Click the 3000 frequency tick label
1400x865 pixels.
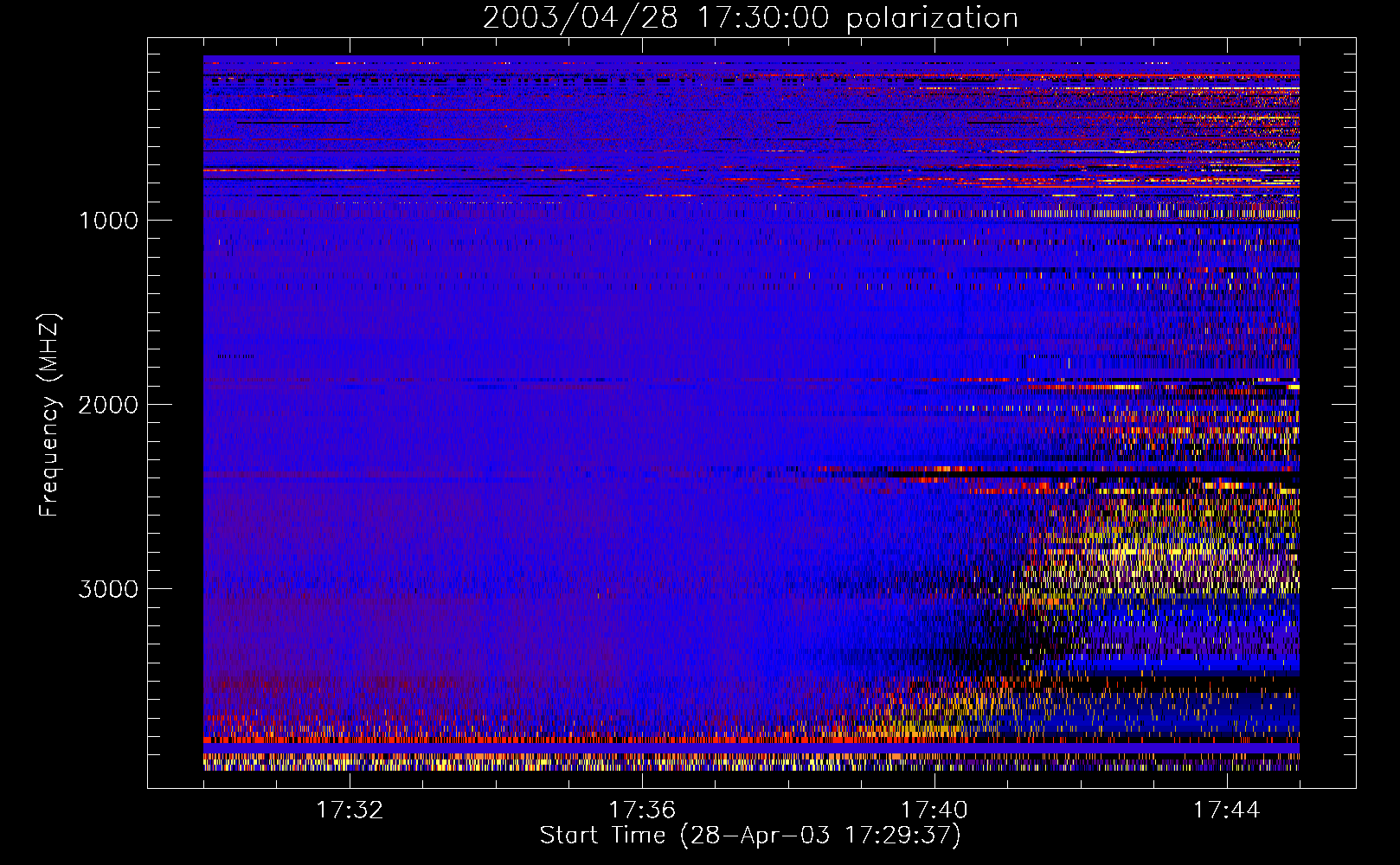pyautogui.click(x=108, y=589)
